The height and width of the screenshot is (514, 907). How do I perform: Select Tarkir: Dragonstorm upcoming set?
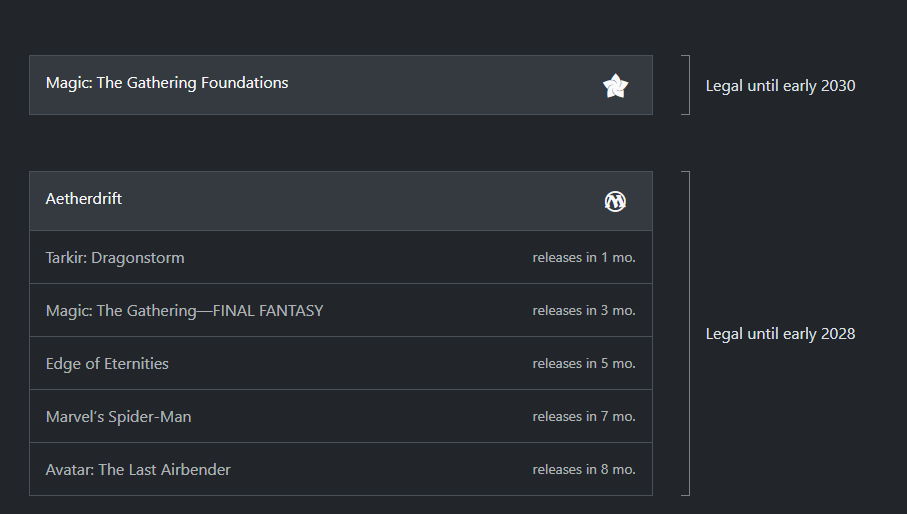tap(341, 257)
